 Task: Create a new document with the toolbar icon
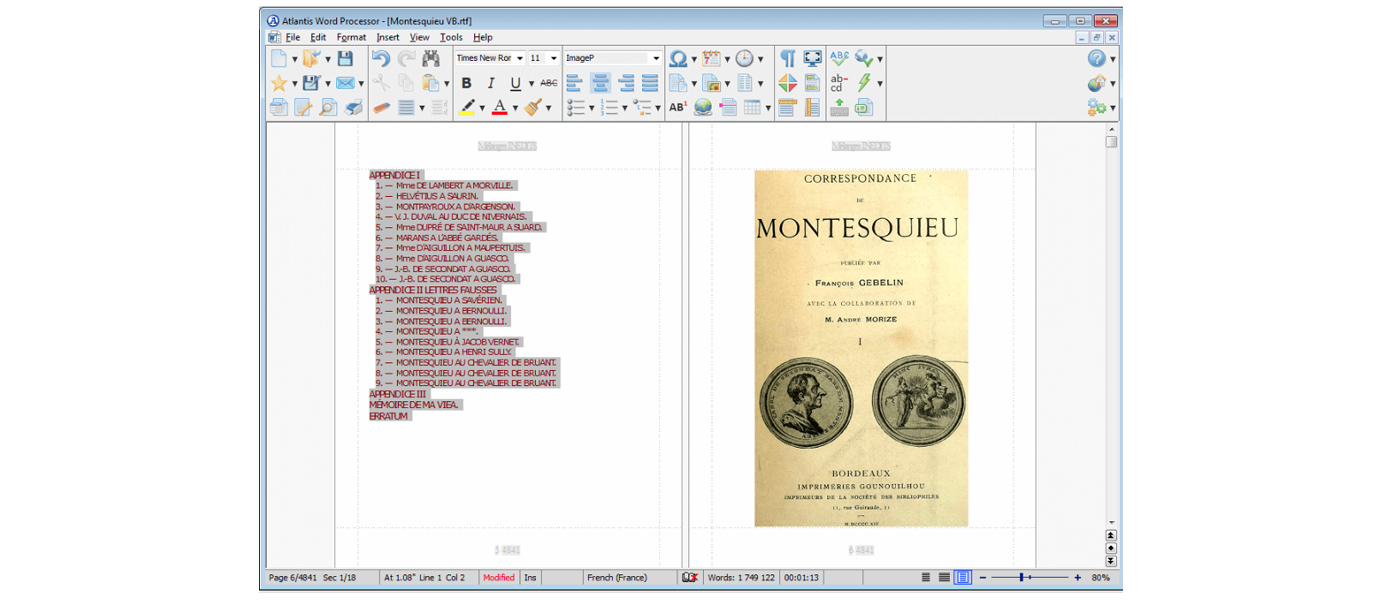pos(279,59)
